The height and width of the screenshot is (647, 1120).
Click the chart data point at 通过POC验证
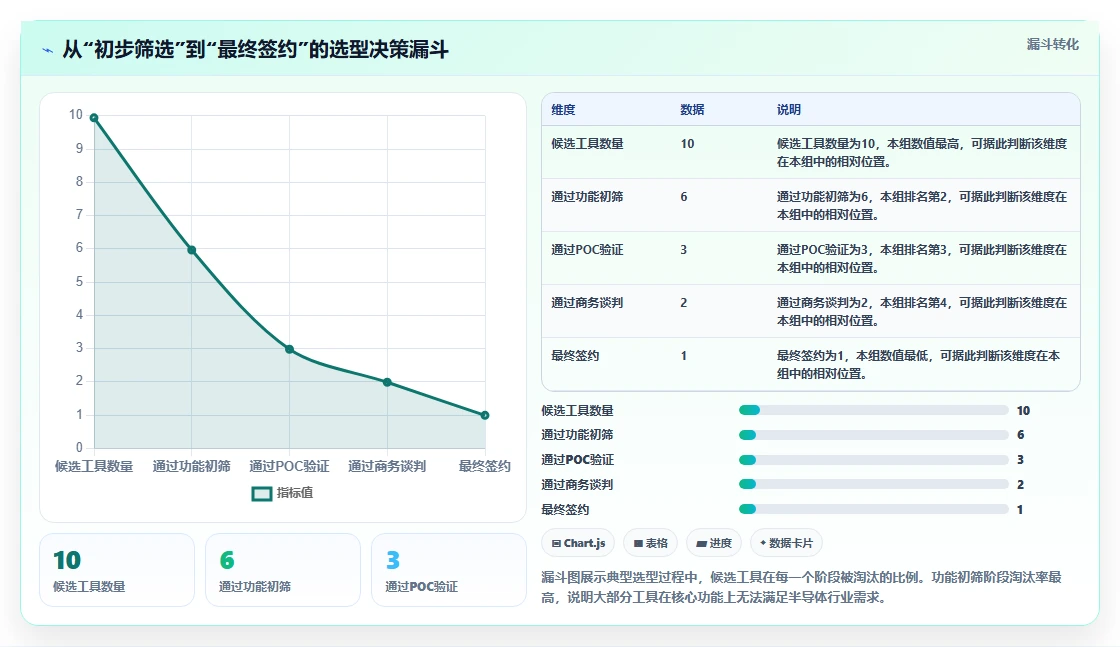289,349
